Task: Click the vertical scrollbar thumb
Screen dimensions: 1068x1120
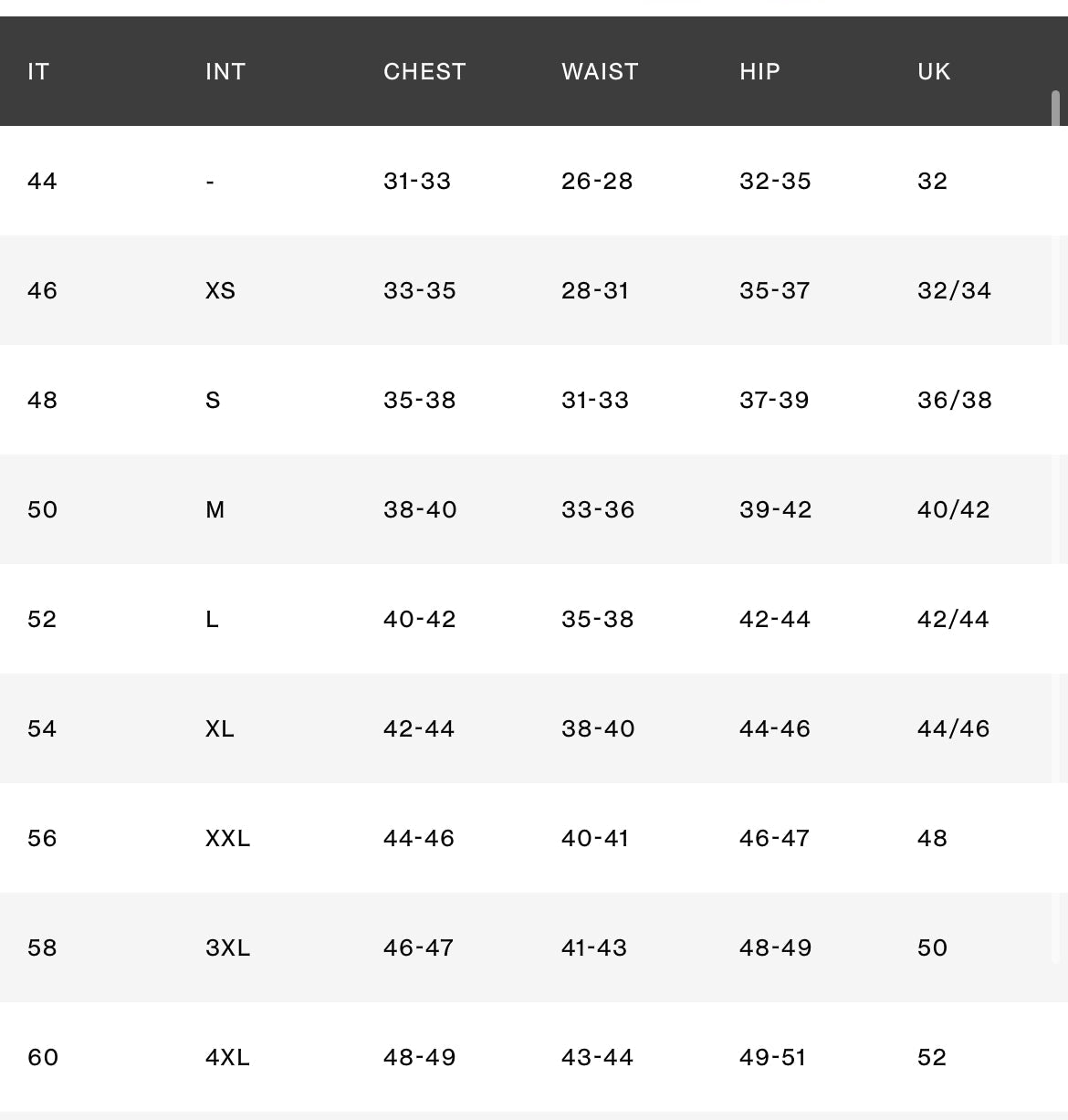Action: point(1055,109)
